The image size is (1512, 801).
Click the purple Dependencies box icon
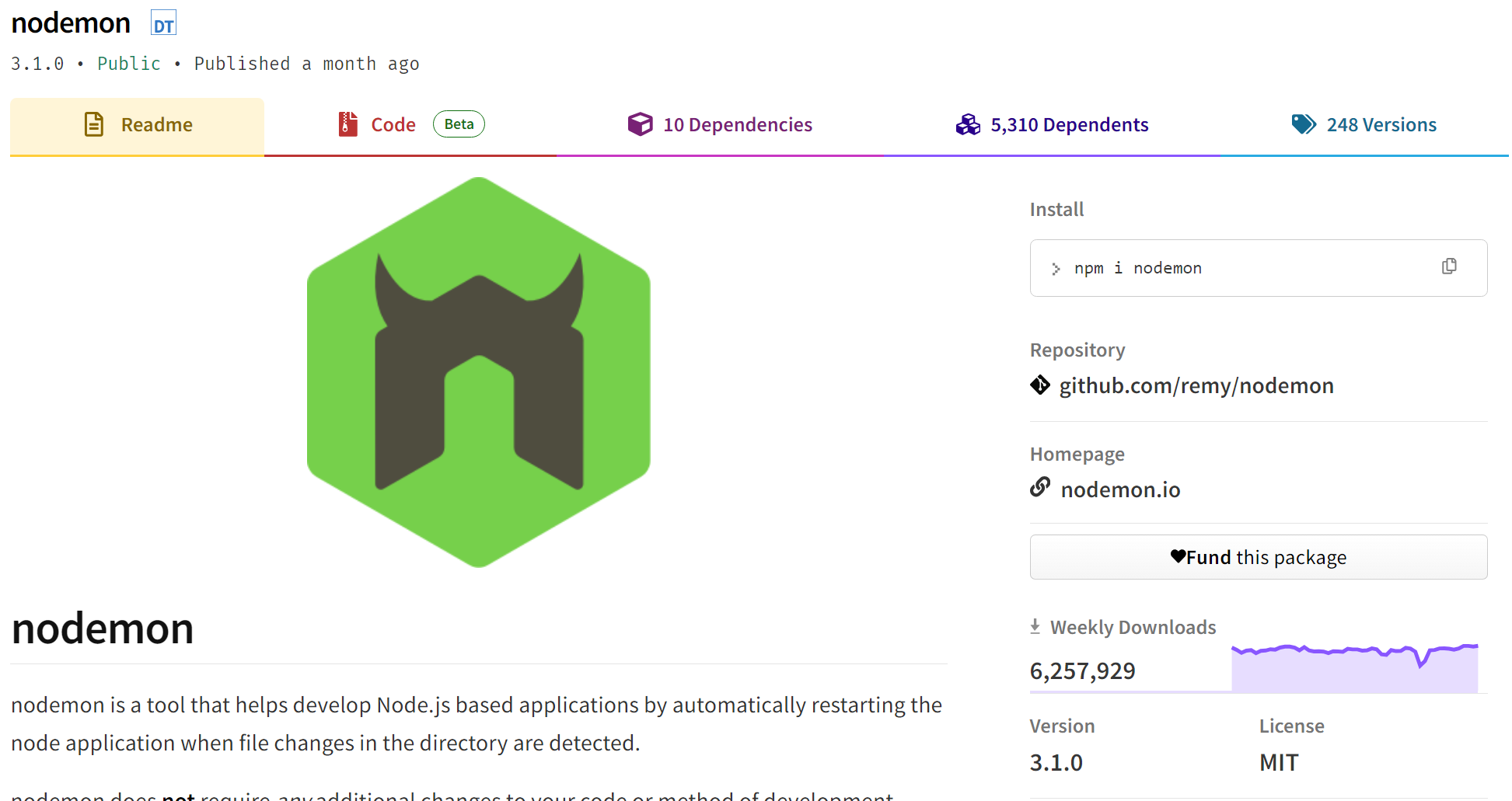pos(641,124)
